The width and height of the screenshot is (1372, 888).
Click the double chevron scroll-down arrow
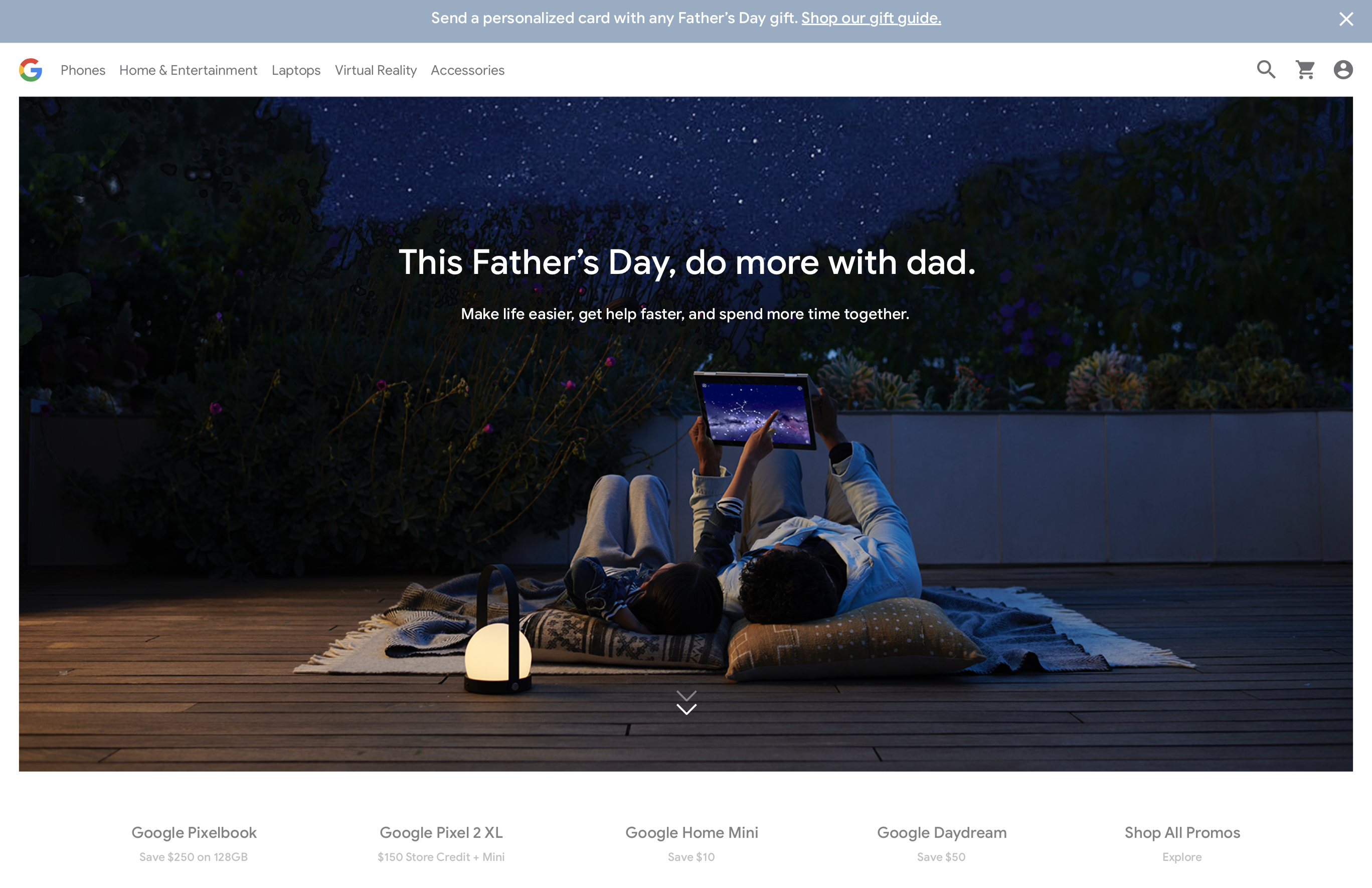687,702
